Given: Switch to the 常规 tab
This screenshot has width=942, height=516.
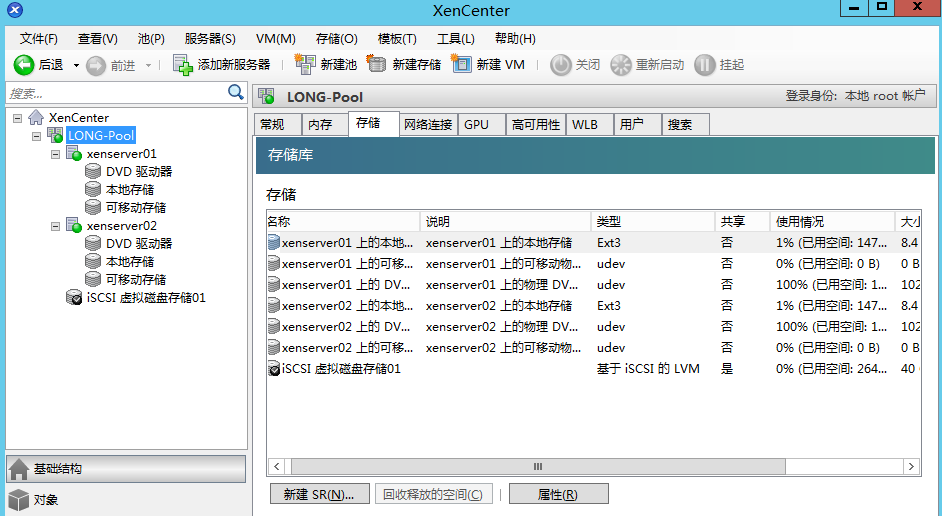Looking at the screenshot, I should coord(278,124).
